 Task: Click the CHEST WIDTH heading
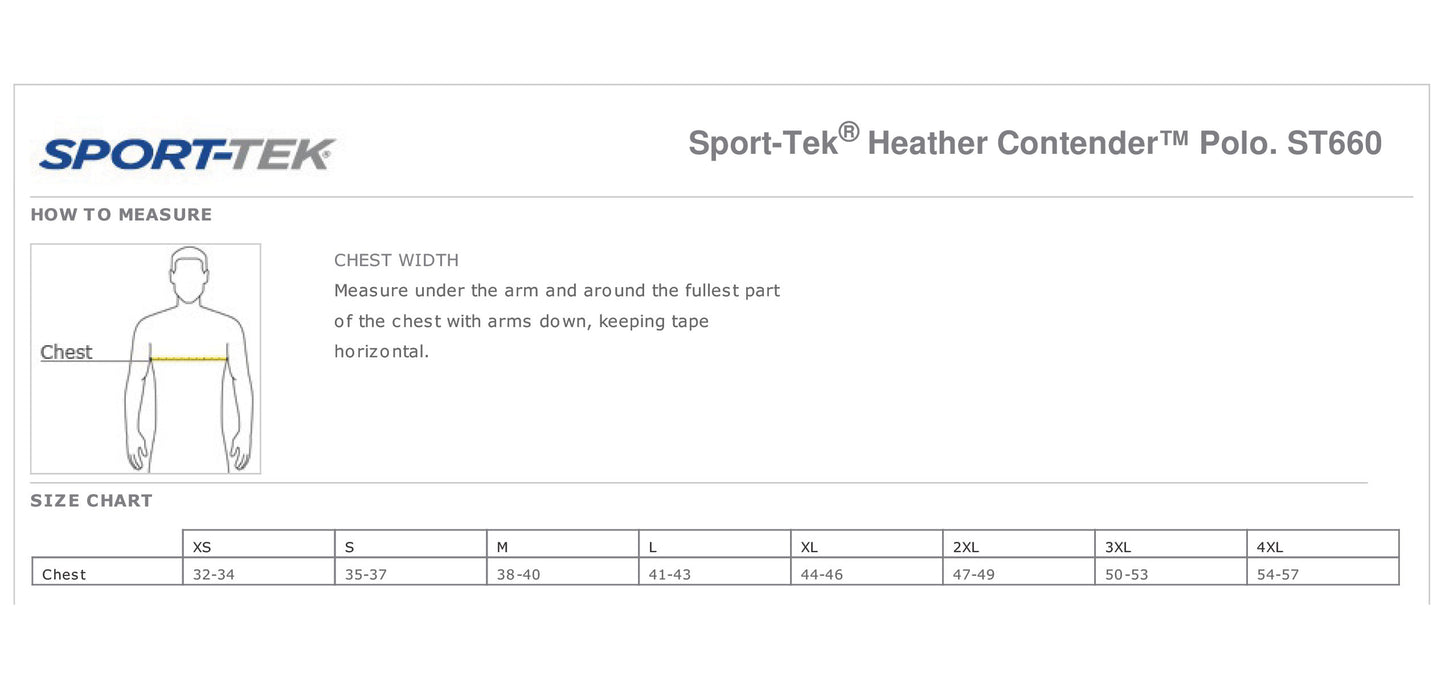pos(396,260)
